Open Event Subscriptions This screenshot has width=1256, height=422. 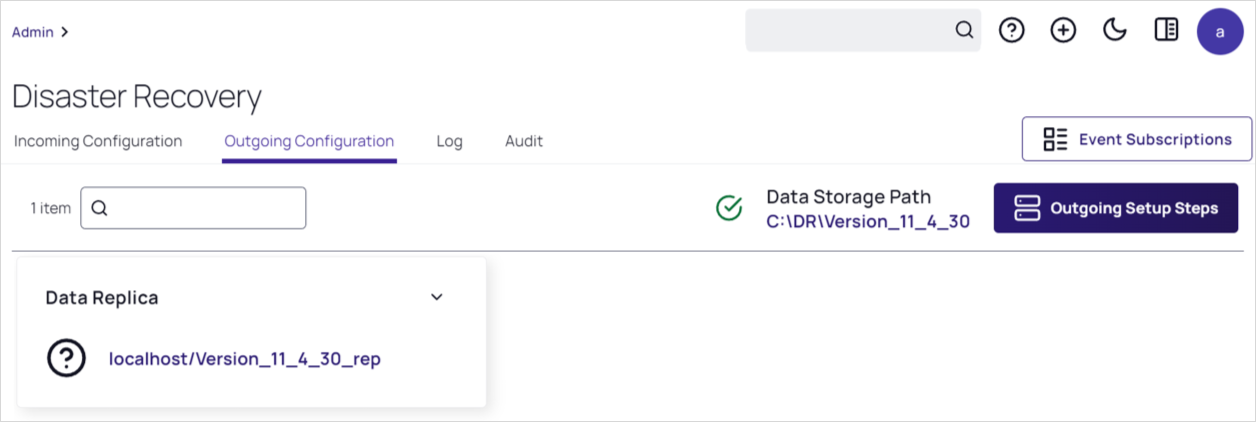coord(1136,139)
